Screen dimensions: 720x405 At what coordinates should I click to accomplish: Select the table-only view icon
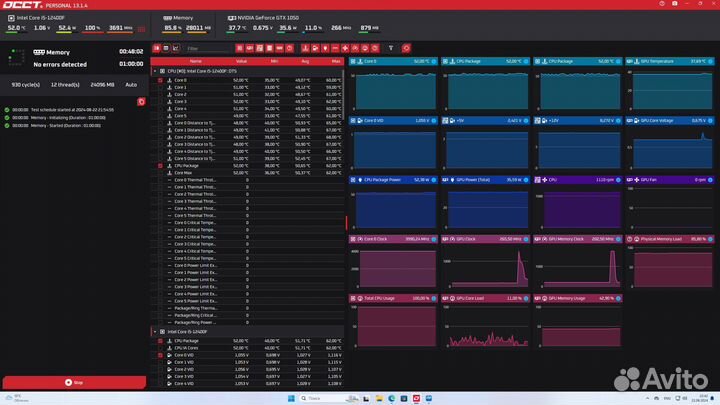(x=166, y=48)
